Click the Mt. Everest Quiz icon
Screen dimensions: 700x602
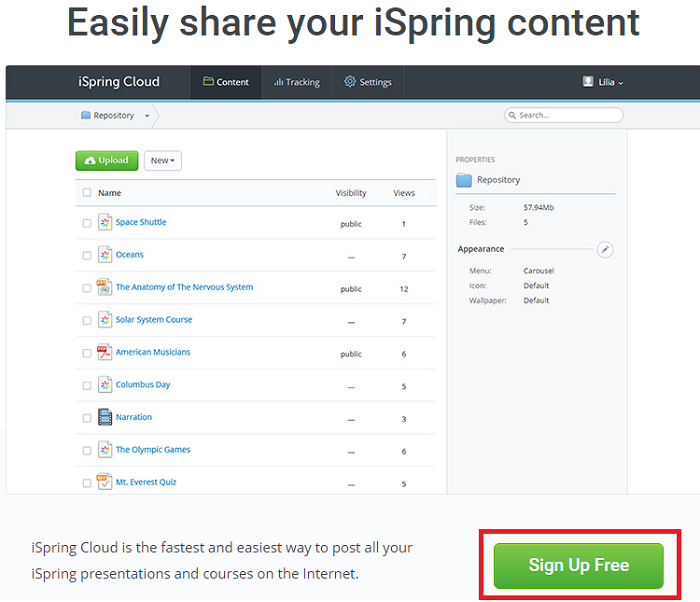[x=104, y=482]
